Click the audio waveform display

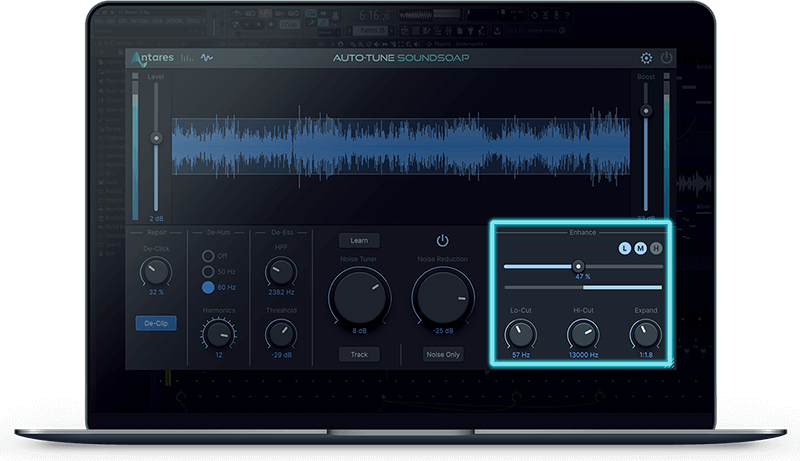tap(401, 147)
